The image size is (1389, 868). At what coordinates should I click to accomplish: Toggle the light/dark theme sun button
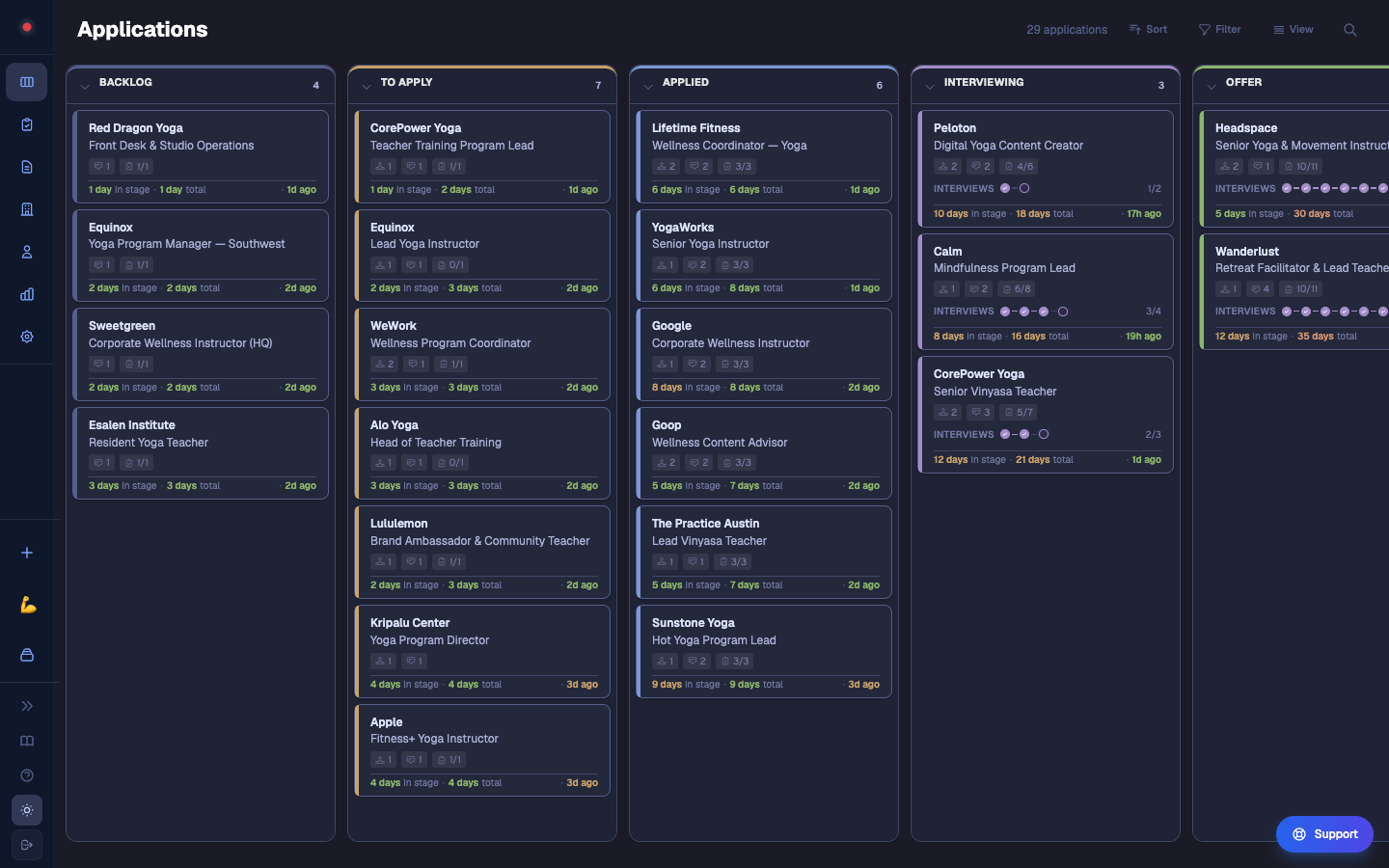coord(27,810)
